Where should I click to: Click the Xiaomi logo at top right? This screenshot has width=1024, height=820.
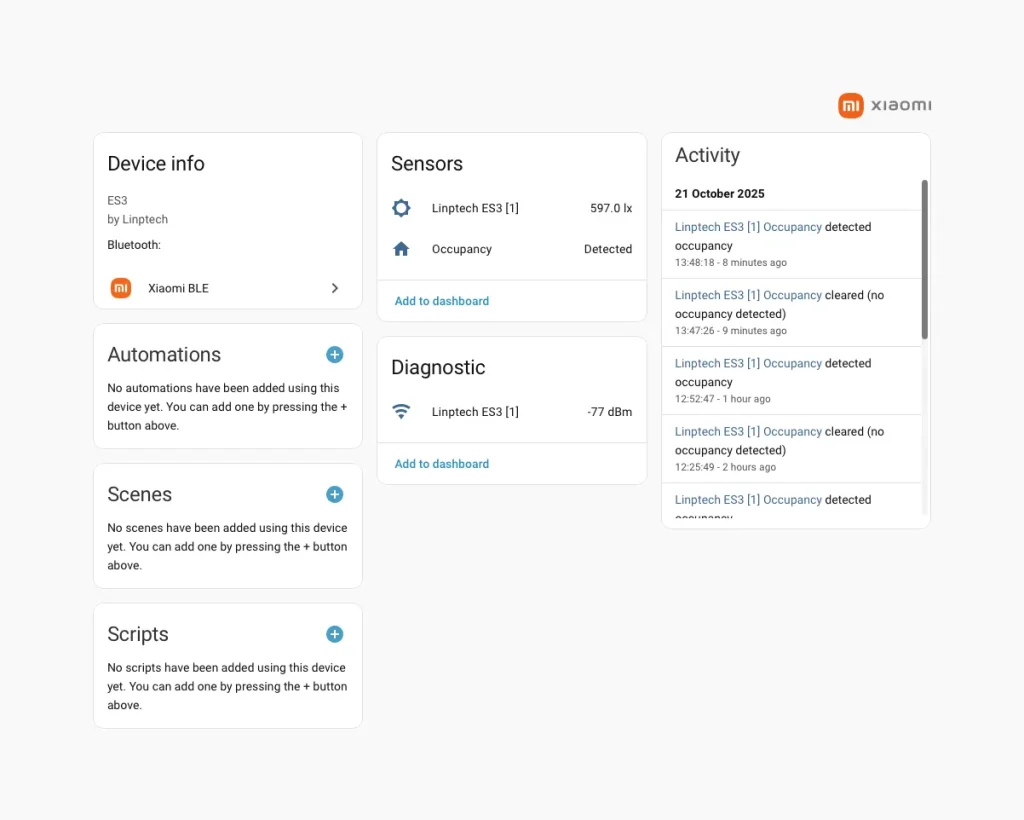point(884,106)
